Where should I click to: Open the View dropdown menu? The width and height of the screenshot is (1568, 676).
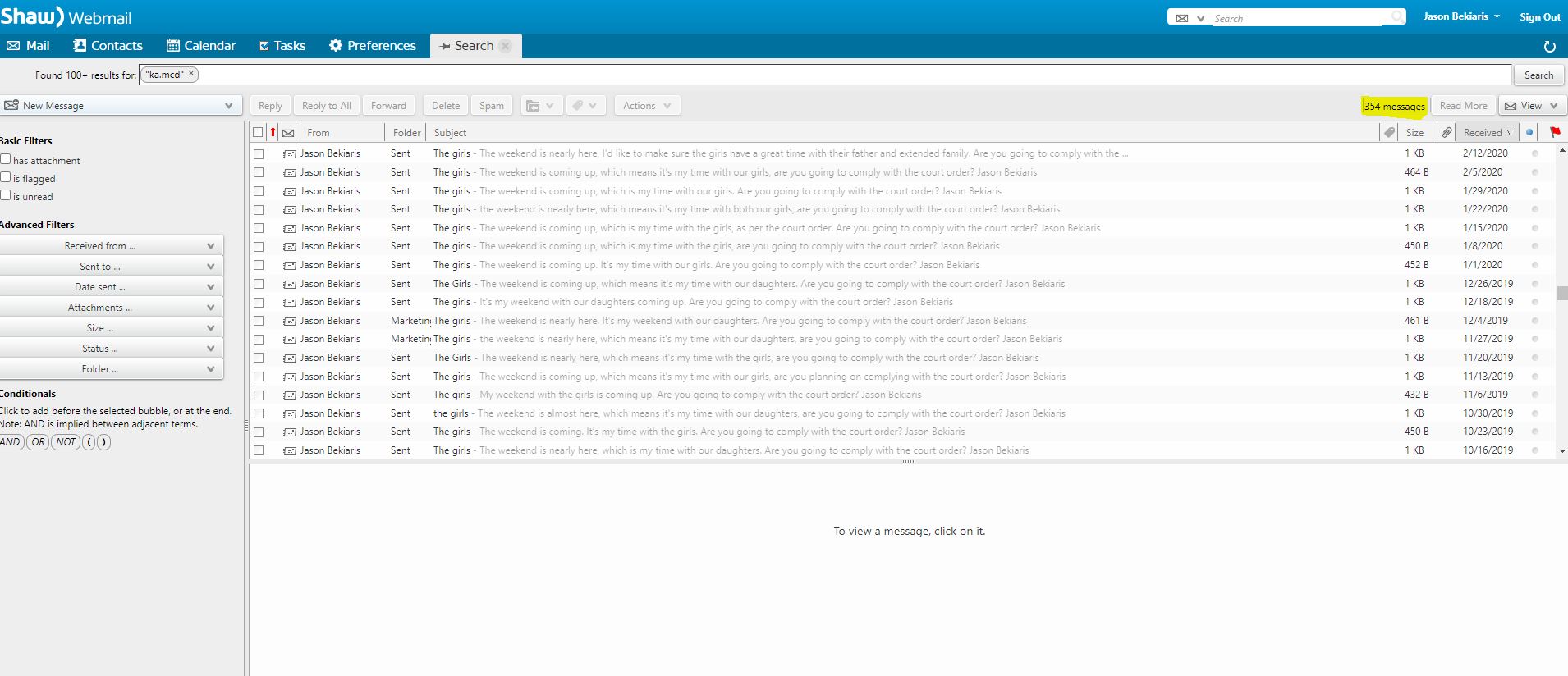[1532, 106]
